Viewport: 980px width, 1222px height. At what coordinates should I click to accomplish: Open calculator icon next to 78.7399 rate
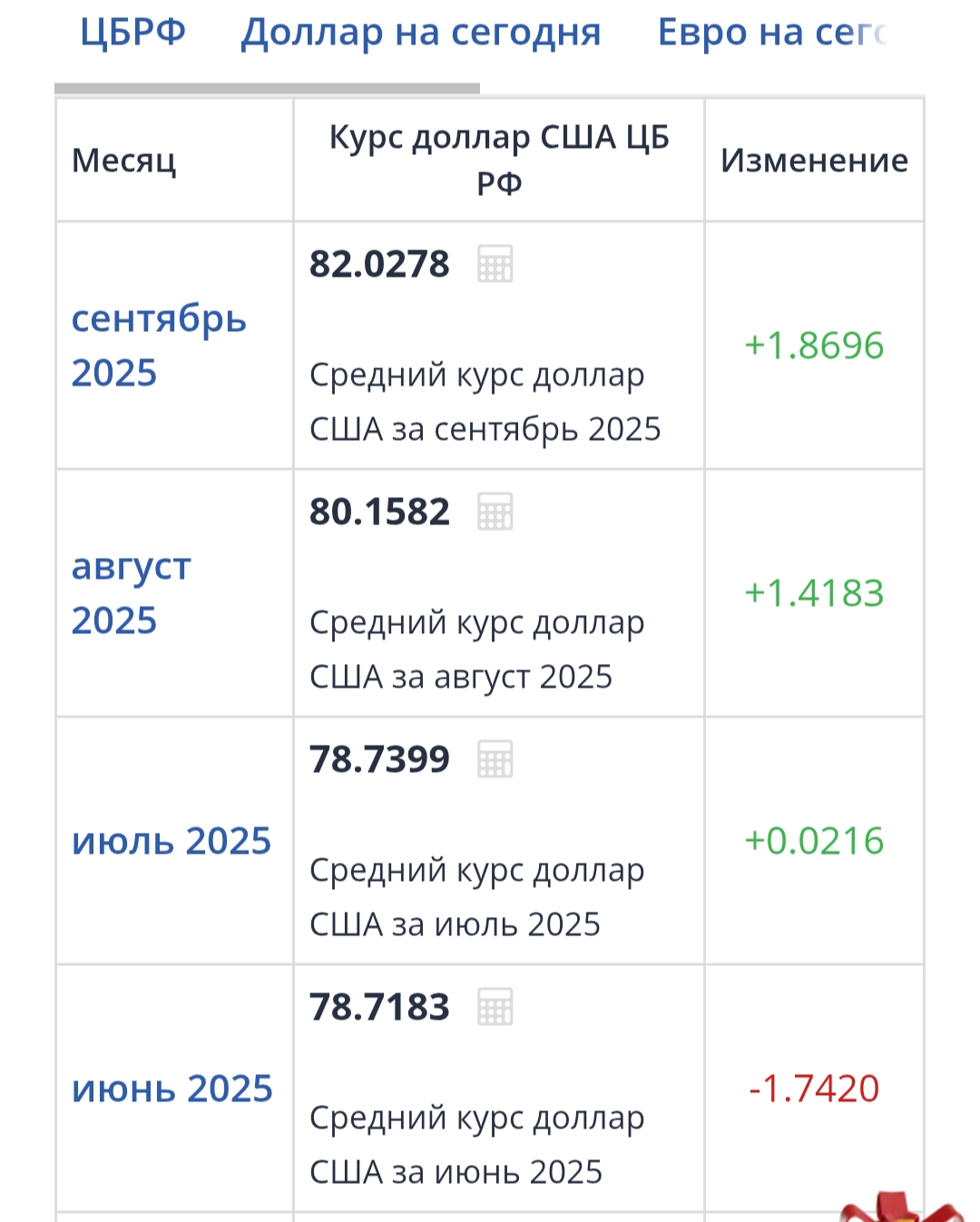(495, 759)
